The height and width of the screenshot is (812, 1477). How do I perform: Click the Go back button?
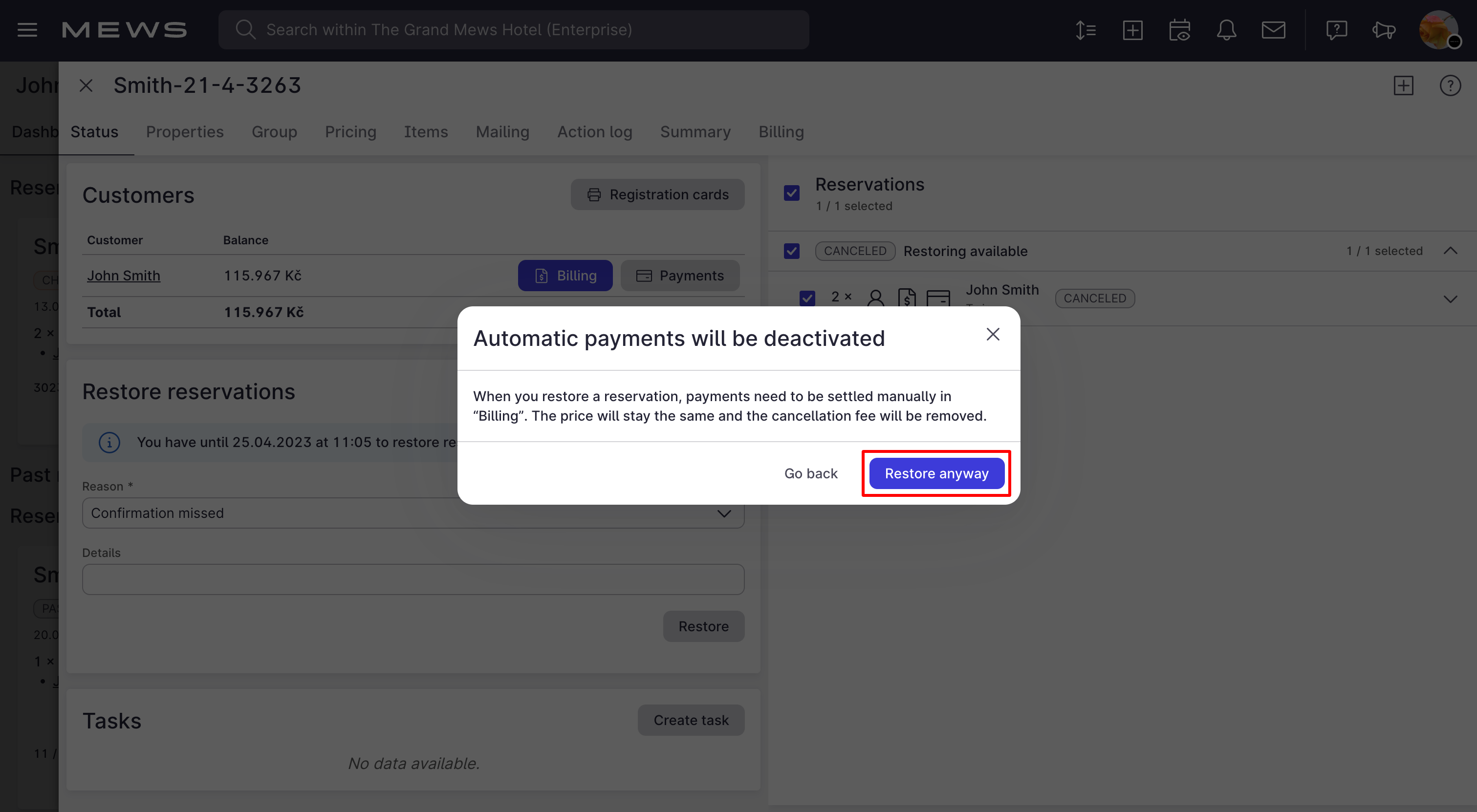(811, 473)
